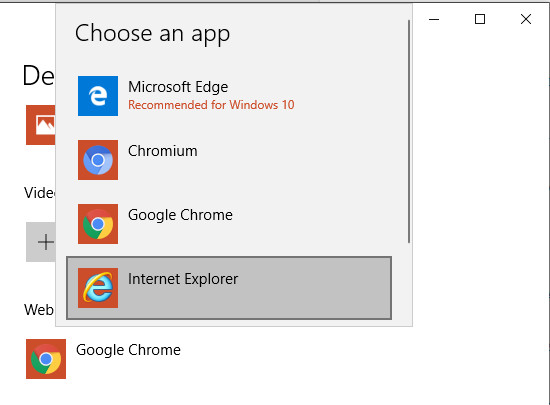Minimize the Settings window
Screen dimensions: 550x405
tap(434, 19)
